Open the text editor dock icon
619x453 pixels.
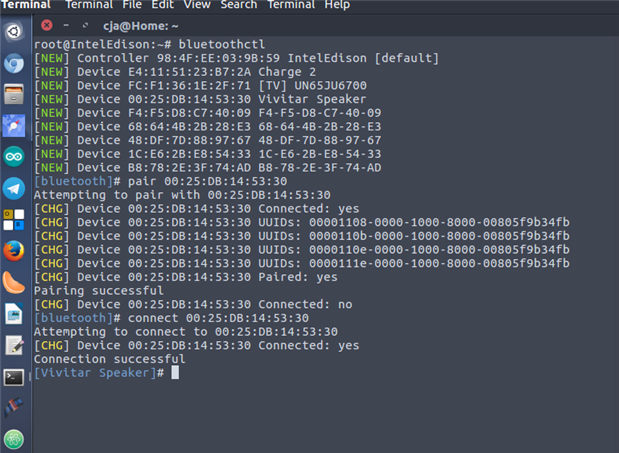(14, 345)
